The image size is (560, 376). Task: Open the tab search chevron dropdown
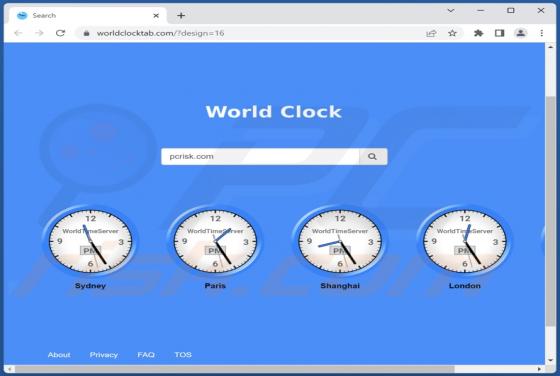451,11
